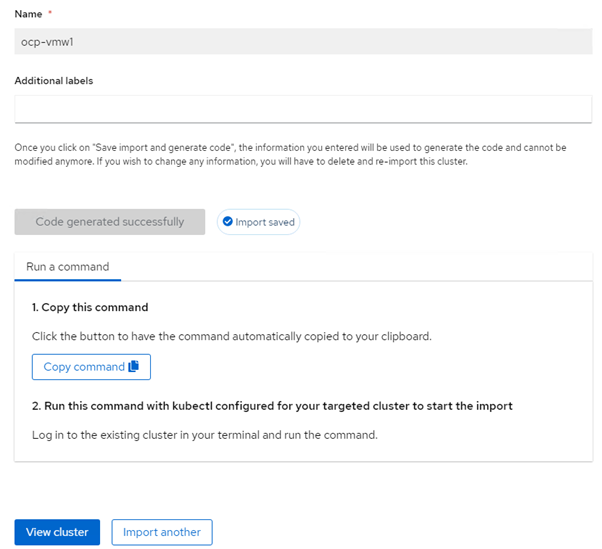Click the Additional labels field label
This screenshot has width=602, height=549.
pos(54,80)
